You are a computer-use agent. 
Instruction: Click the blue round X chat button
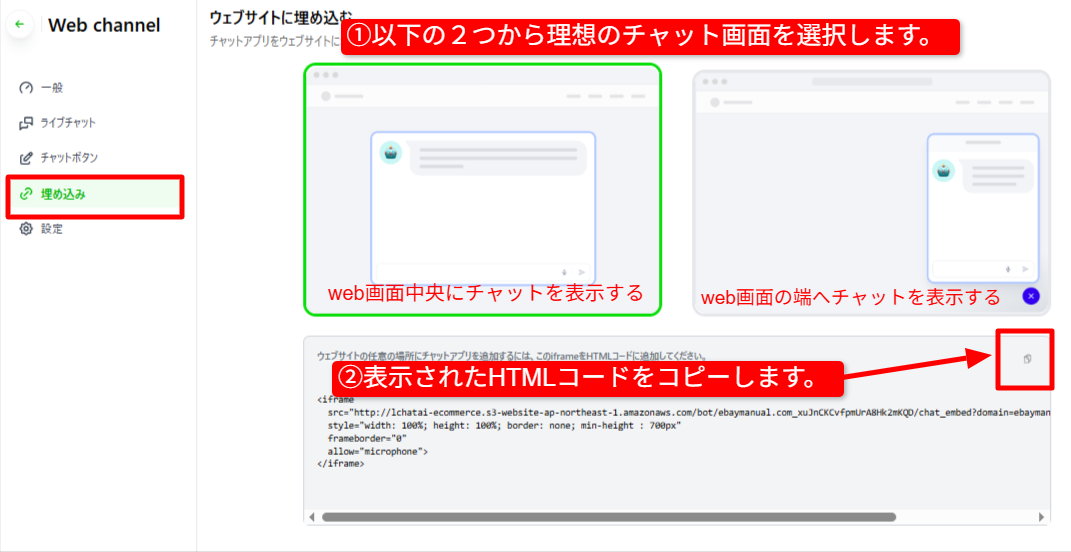tap(1031, 296)
